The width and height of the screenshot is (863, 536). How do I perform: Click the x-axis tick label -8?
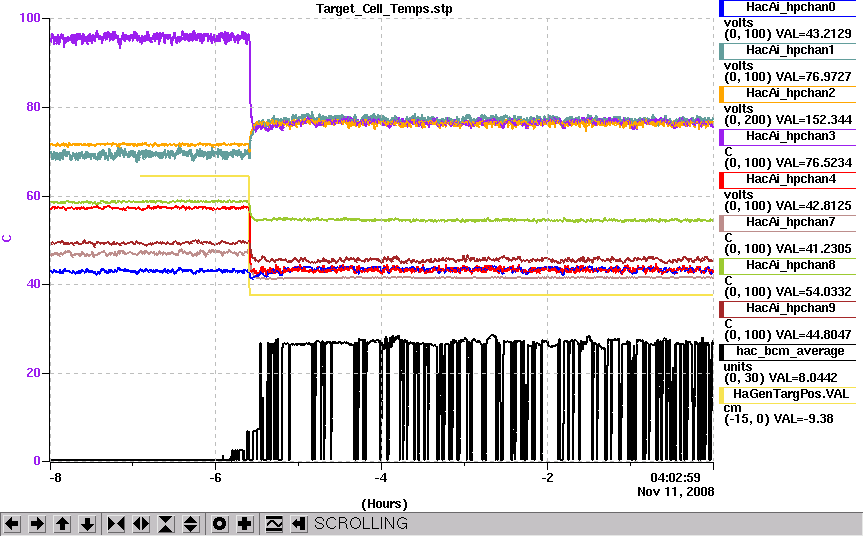[x=55, y=478]
